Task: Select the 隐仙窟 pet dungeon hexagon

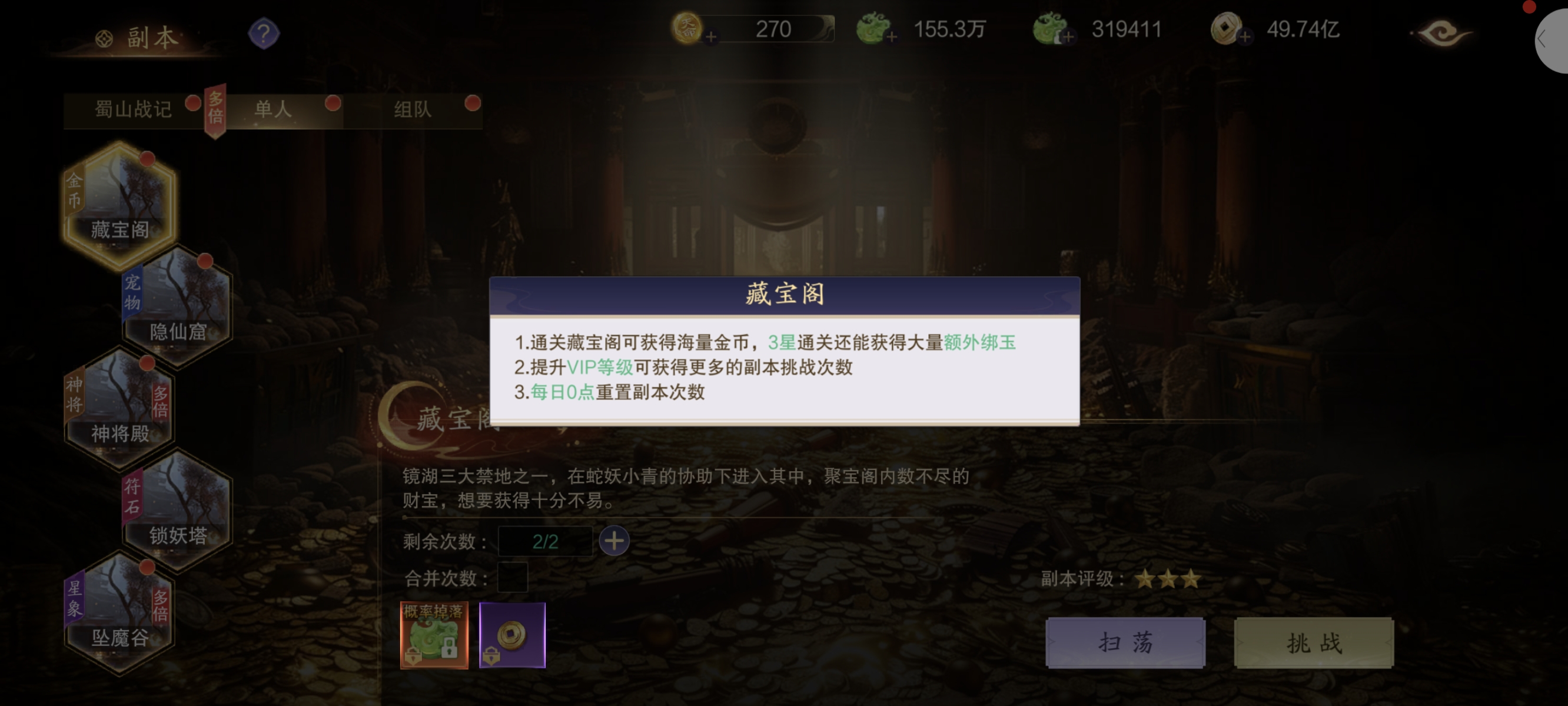Action: (178, 307)
